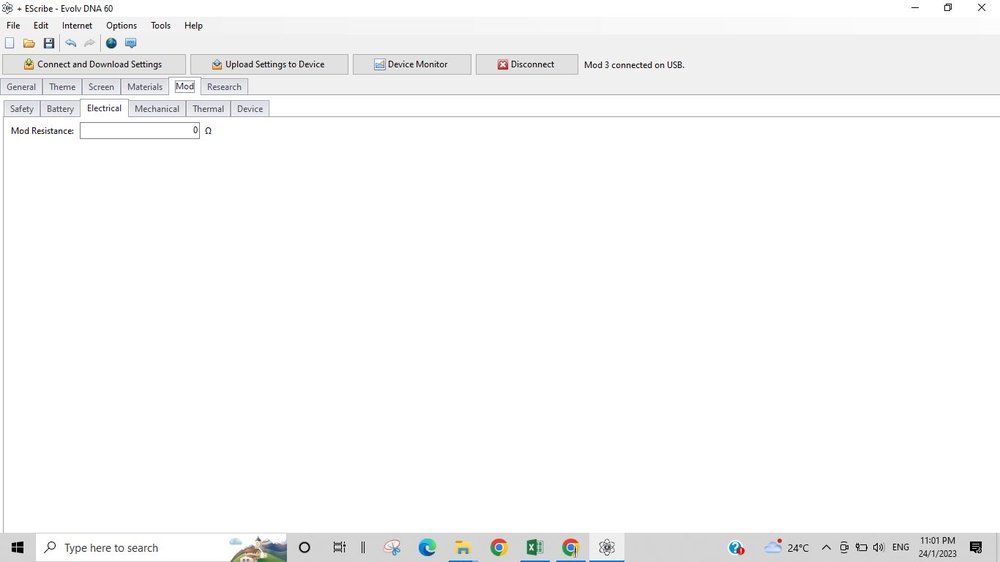Image resolution: width=1000 pixels, height=562 pixels.
Task: Click the blue monitor toolbar icon
Action: pyautogui.click(x=130, y=43)
